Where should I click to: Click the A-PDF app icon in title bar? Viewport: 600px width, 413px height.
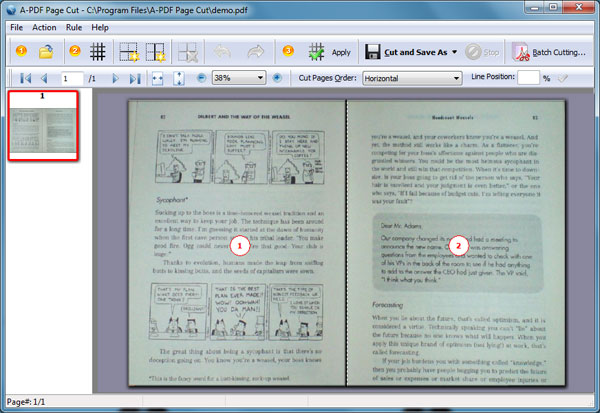(11, 10)
